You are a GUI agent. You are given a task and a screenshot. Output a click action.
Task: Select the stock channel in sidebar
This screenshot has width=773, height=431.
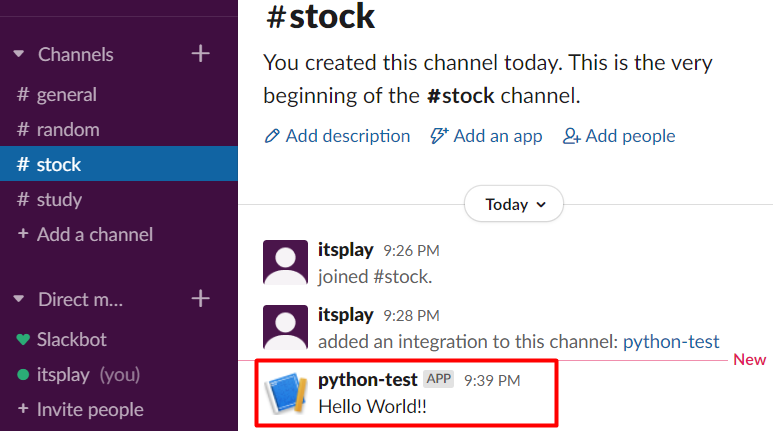119,164
